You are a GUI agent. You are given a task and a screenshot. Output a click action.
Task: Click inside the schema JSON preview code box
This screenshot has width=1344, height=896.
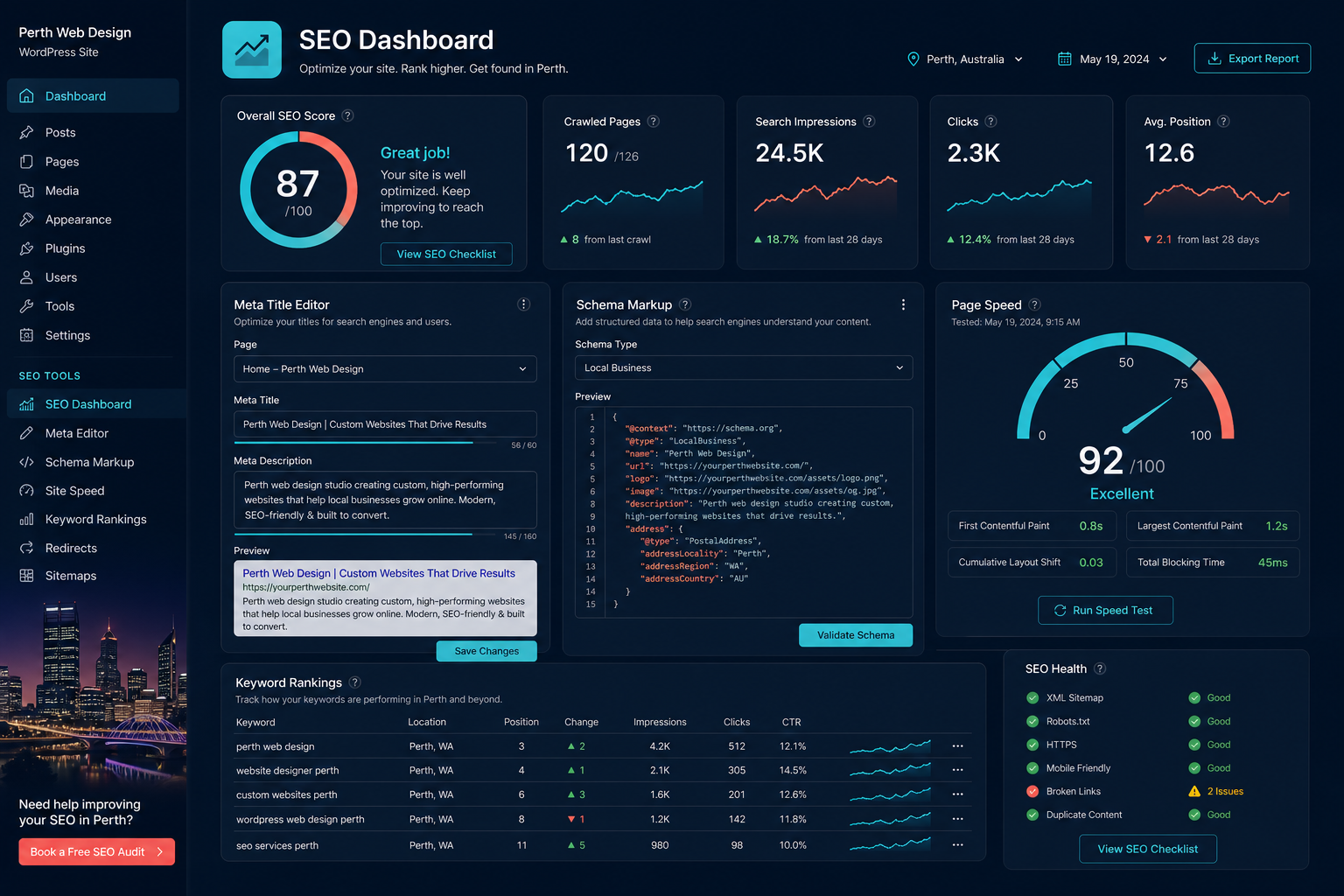click(744, 512)
